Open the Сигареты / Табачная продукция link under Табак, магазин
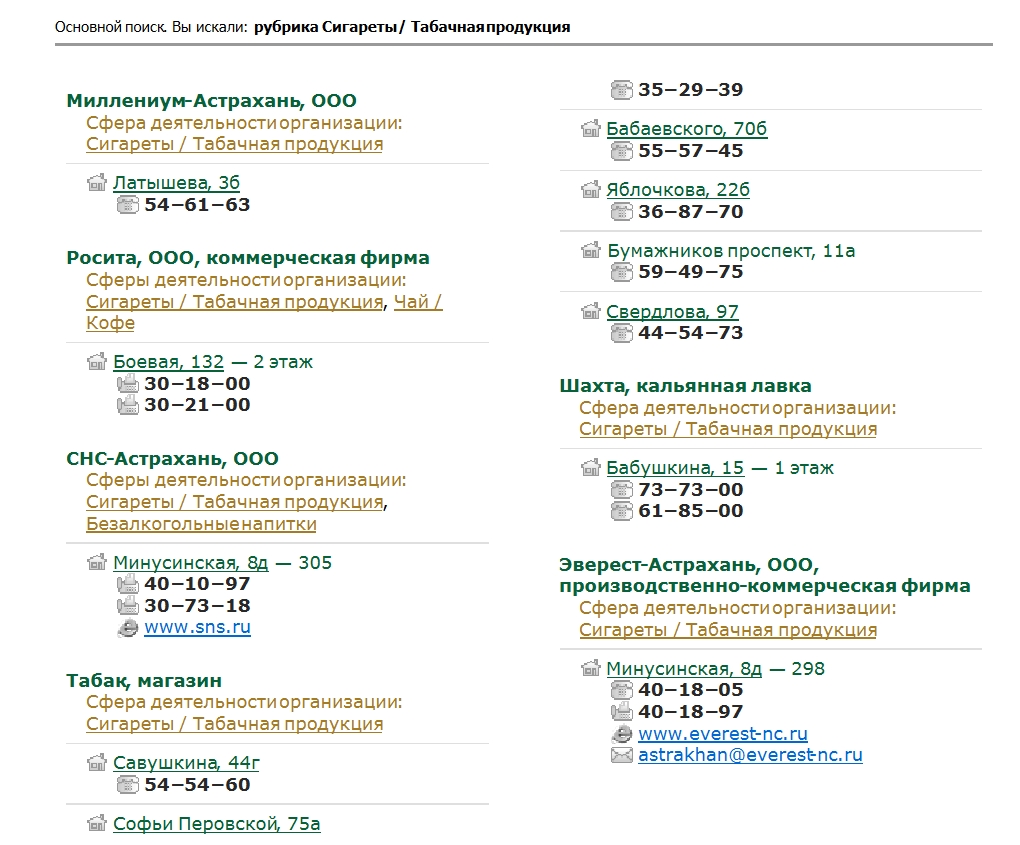Viewport: 1020px width, 845px height. coord(234,724)
